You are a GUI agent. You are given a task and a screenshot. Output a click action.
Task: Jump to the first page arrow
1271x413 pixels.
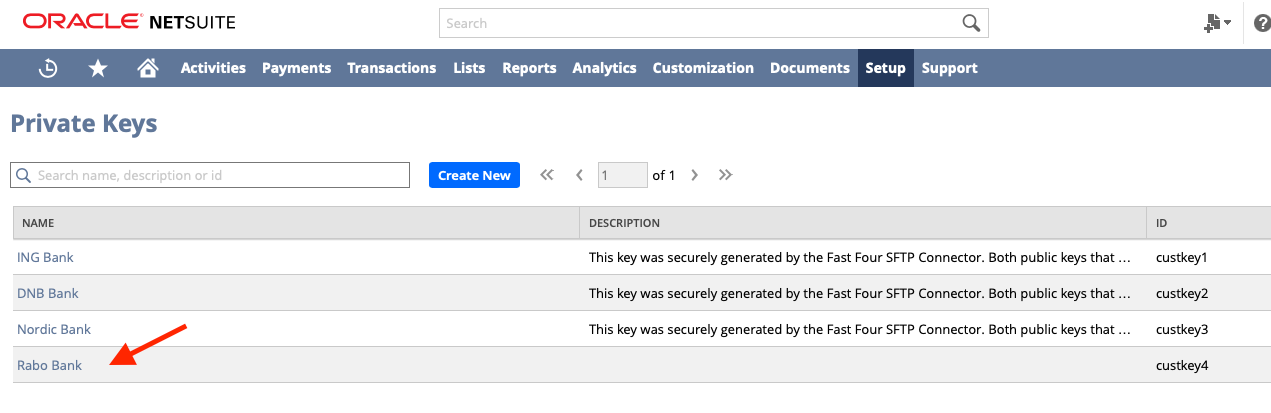click(x=546, y=175)
